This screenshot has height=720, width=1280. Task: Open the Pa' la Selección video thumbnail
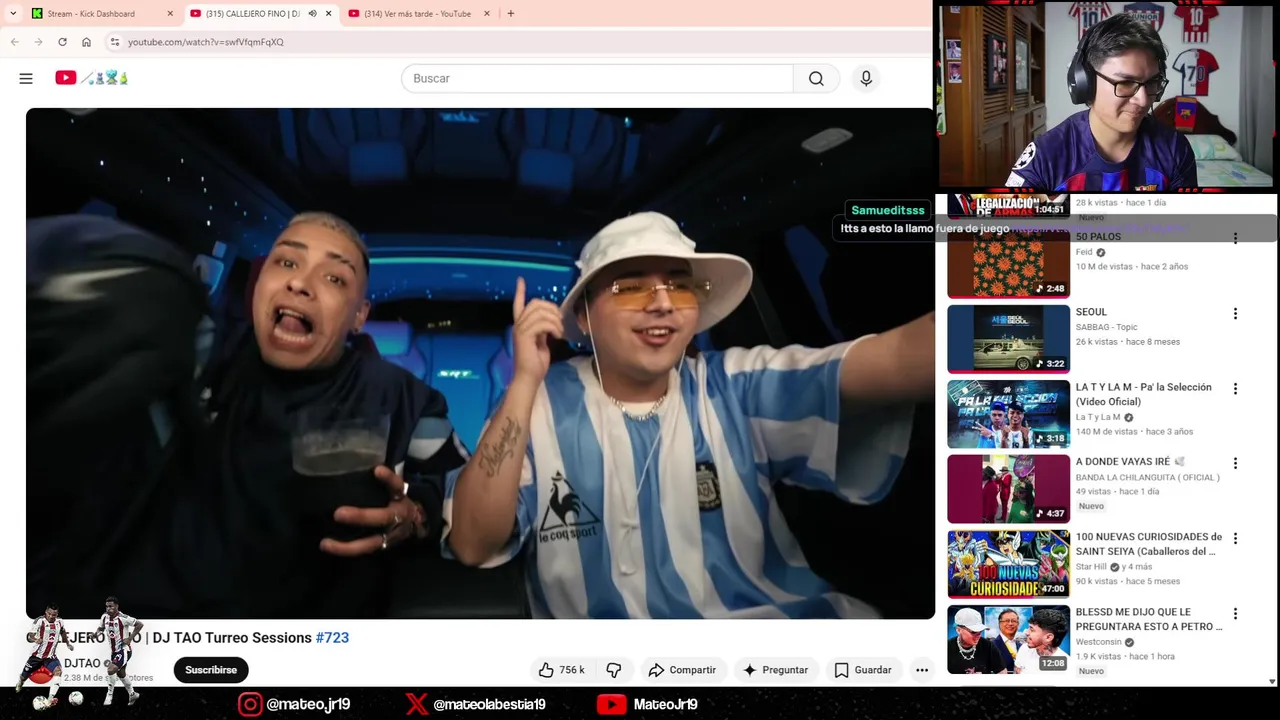point(1008,414)
